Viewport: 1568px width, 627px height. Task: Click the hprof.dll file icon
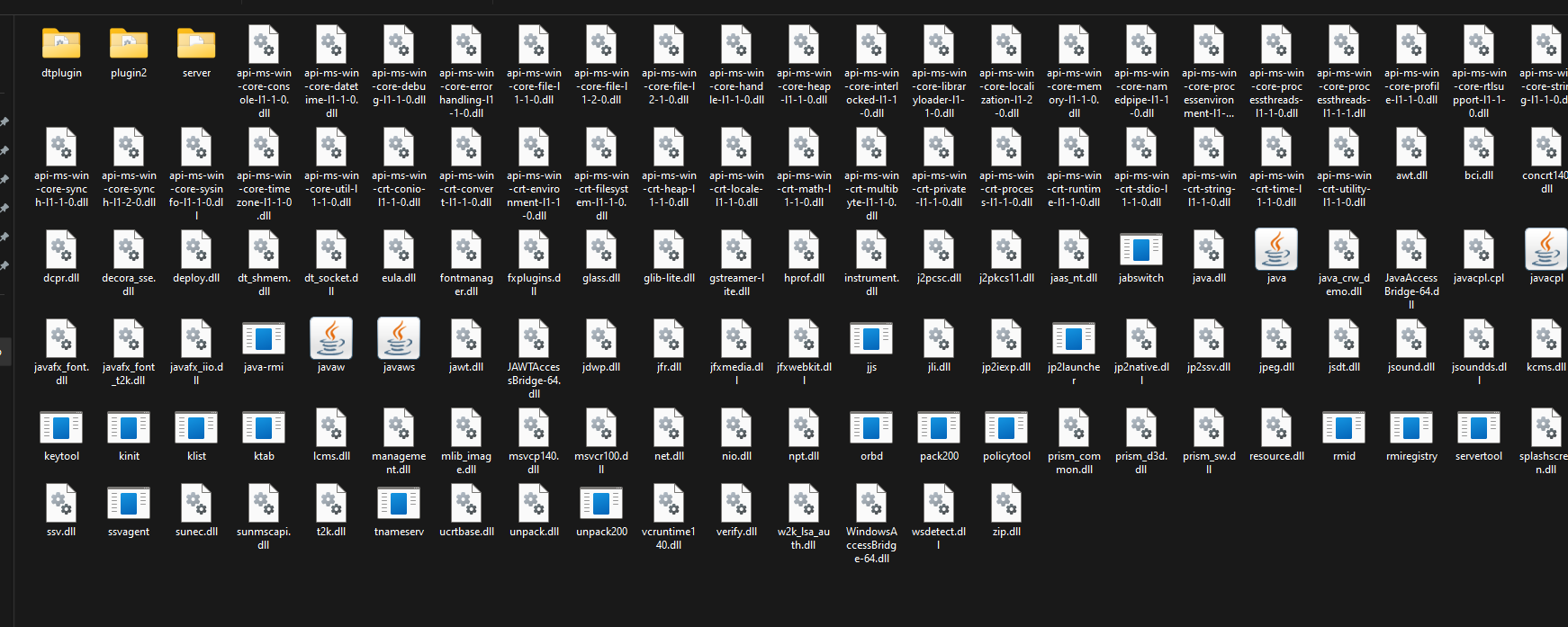pos(804,249)
